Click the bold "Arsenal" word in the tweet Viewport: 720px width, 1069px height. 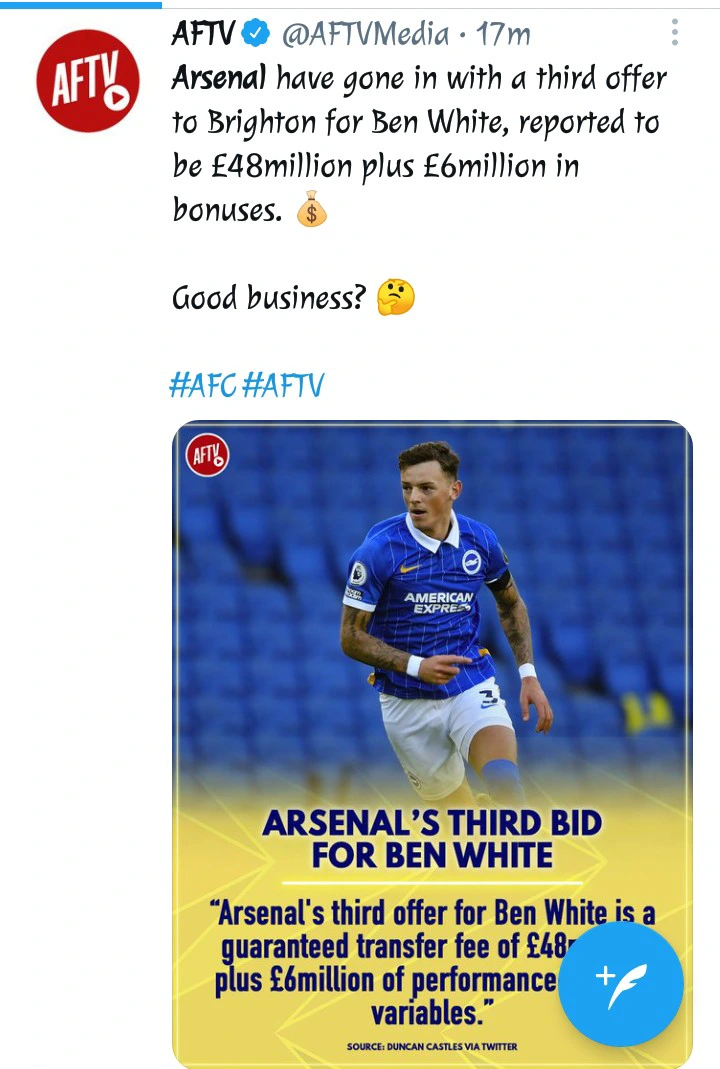click(x=219, y=78)
